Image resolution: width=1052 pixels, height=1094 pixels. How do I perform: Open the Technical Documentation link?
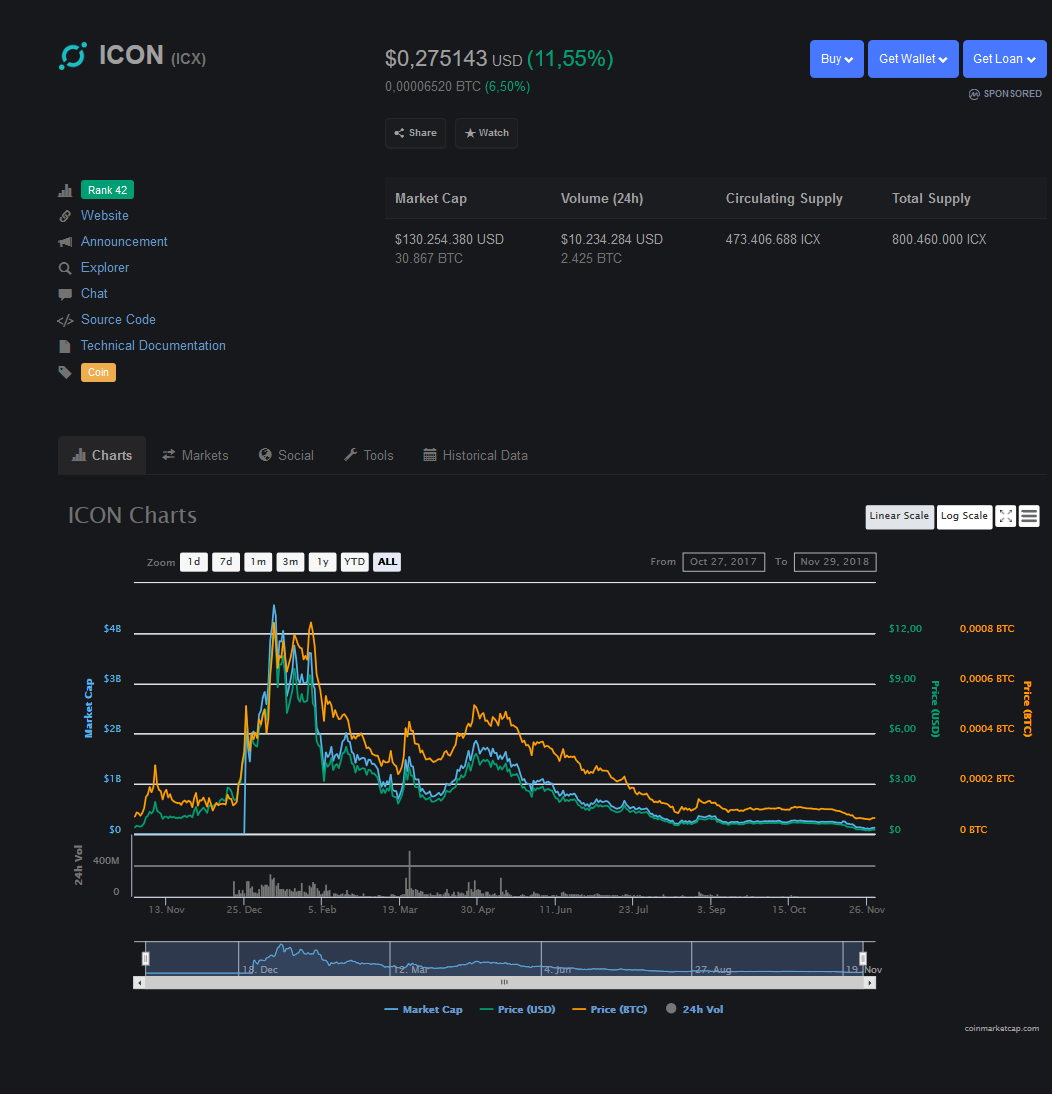(153, 345)
